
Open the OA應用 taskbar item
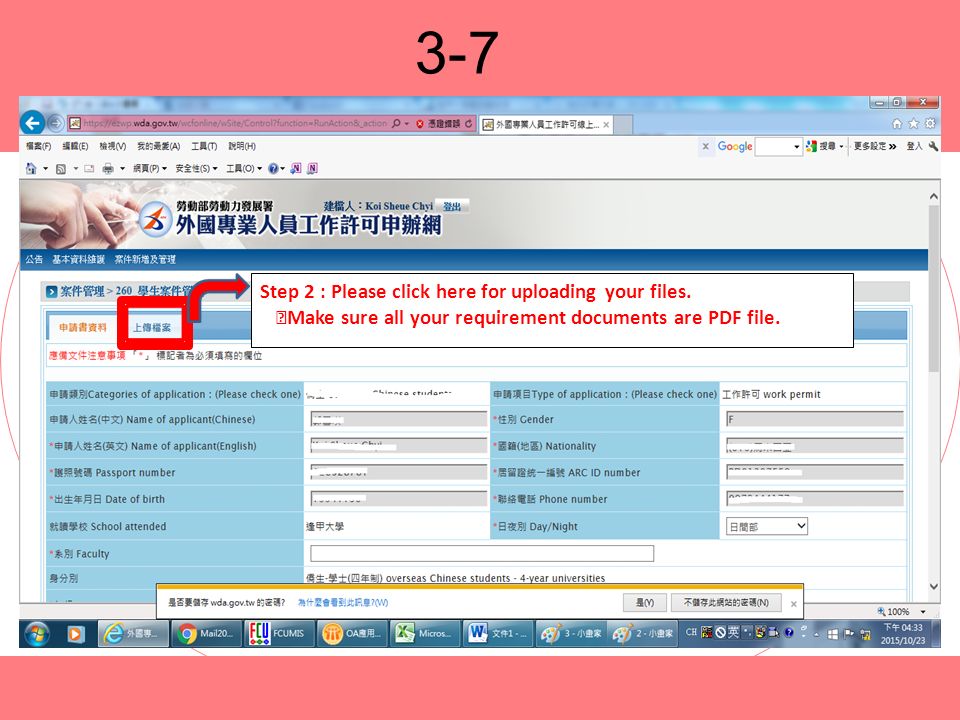coord(351,634)
